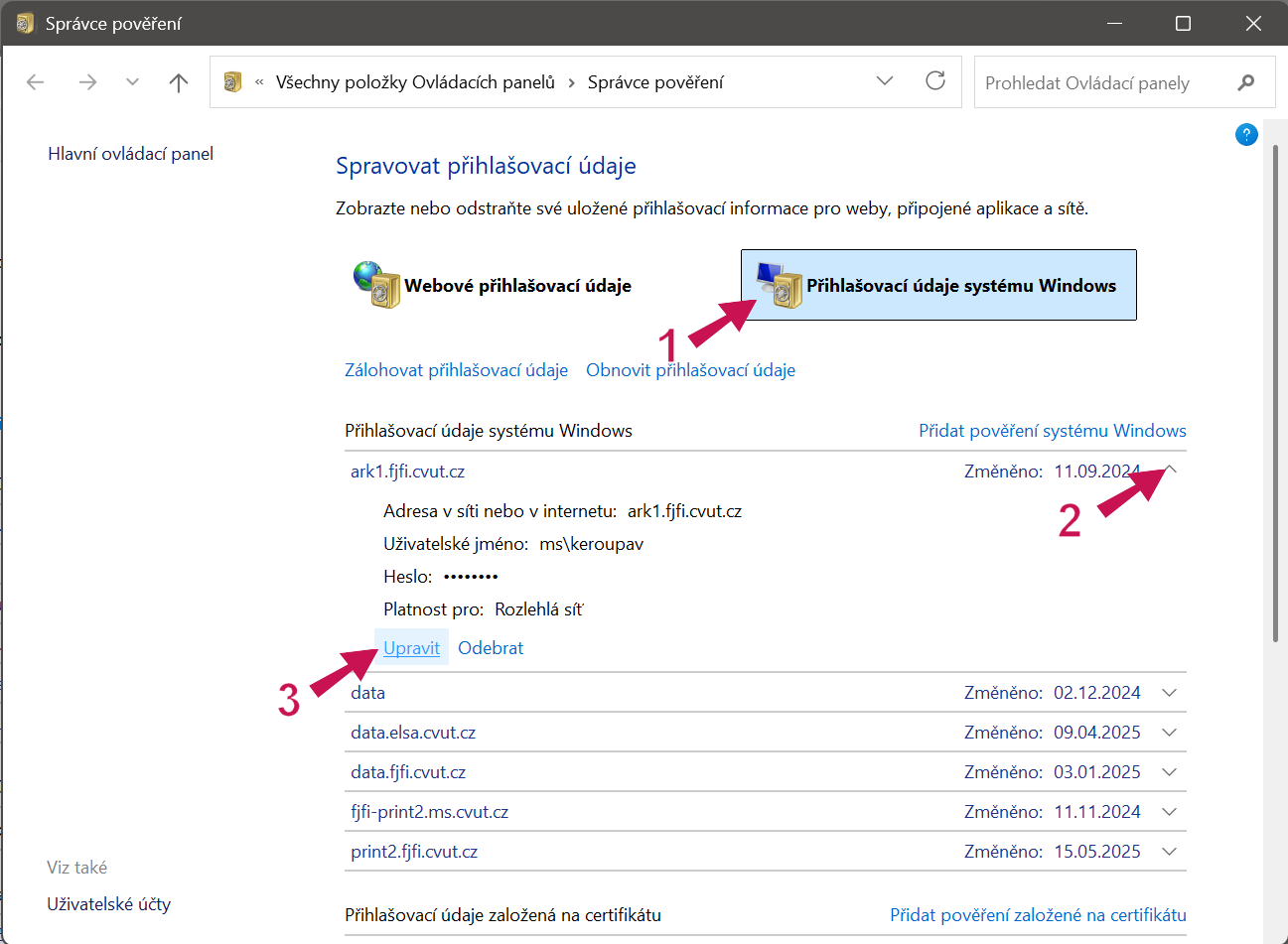Expand the data.fjfi.cvut.cz entry
Image resolution: width=1288 pixels, height=944 pixels.
coord(1170,772)
